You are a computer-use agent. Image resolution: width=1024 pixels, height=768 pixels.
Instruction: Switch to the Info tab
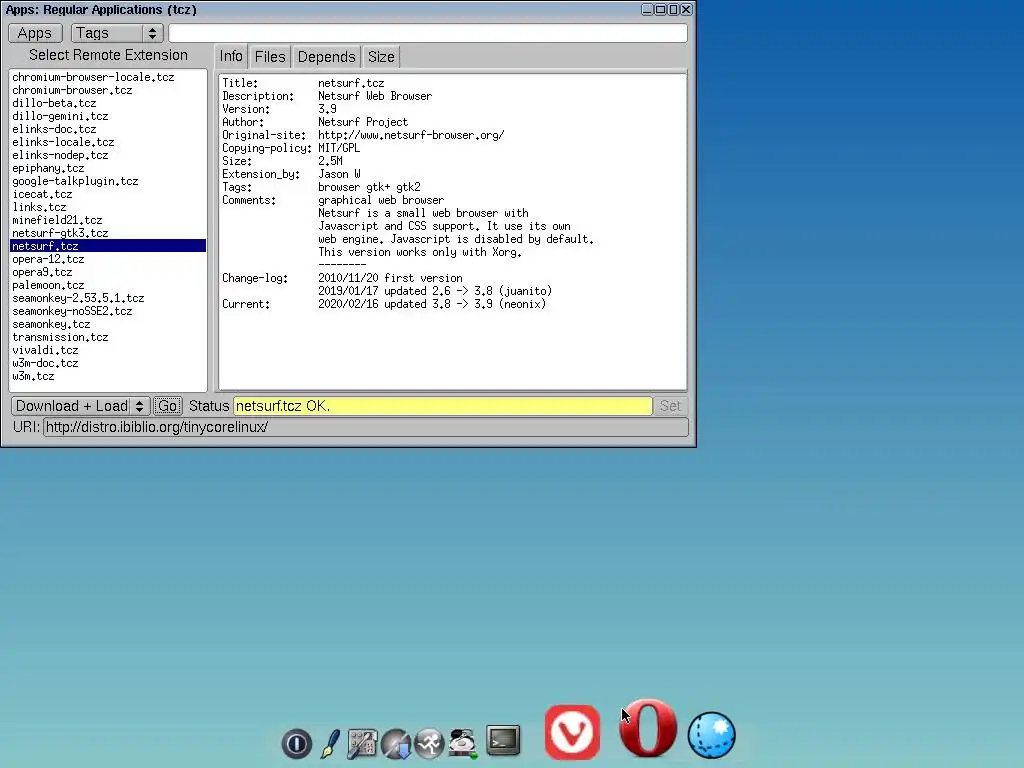coord(231,56)
